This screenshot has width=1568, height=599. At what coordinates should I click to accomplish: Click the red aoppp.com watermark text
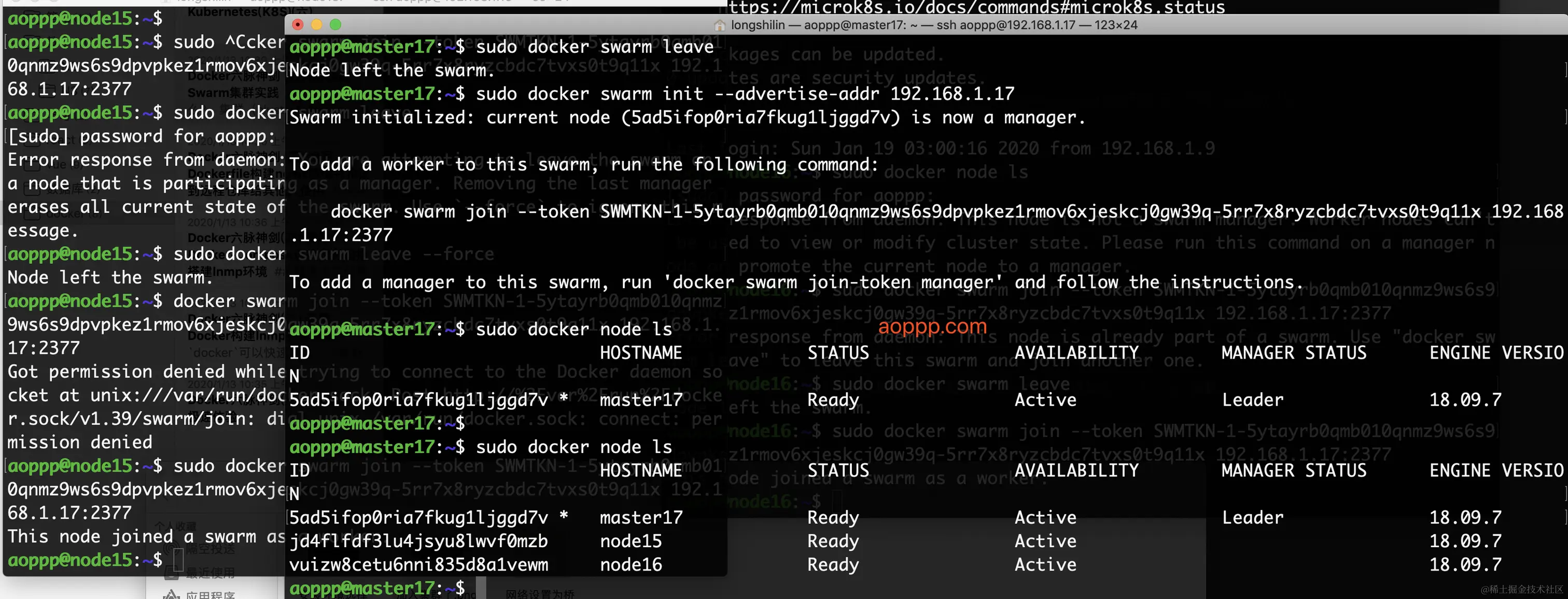pos(932,326)
